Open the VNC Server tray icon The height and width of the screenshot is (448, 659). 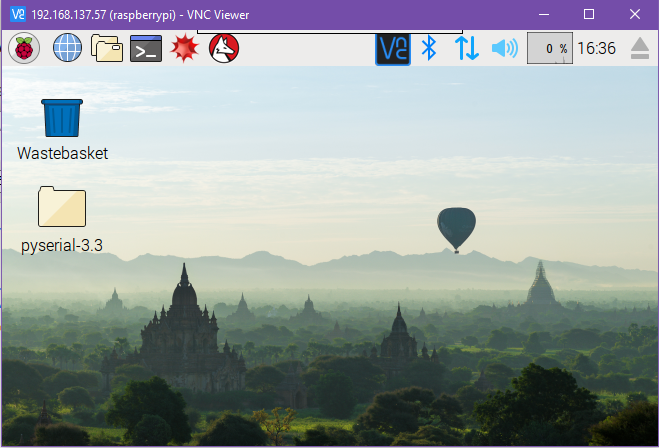pyautogui.click(x=393, y=49)
